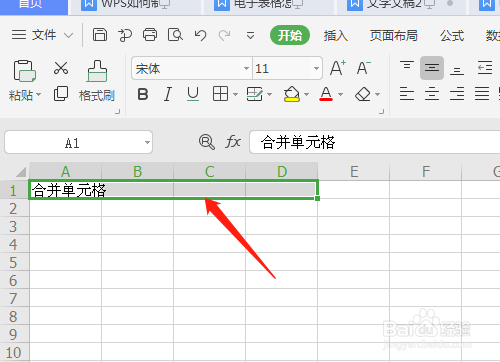Align text right
The width and height of the screenshot is (500, 362).
click(457, 94)
